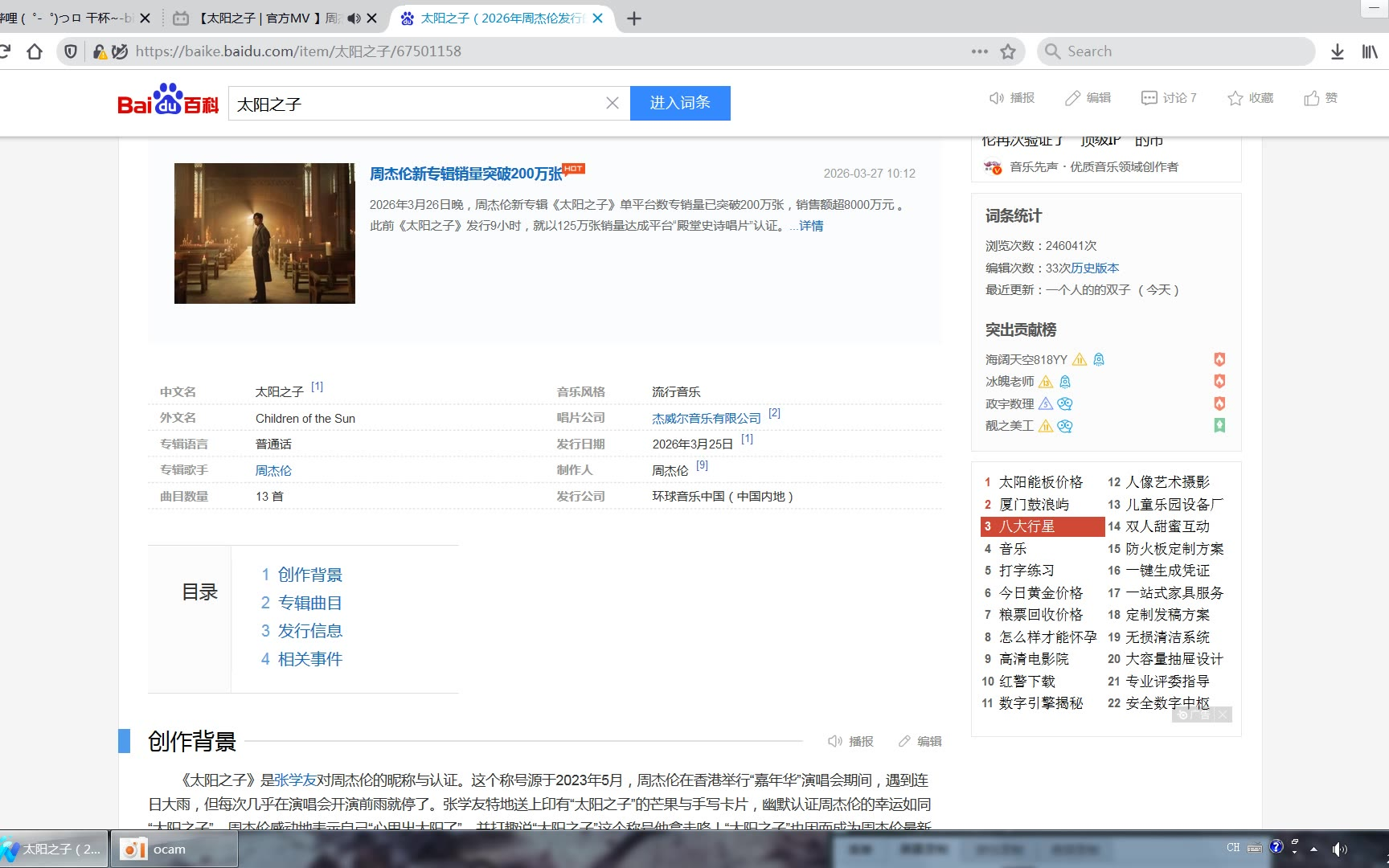Jump to 专辑曲目 in table of contents

309,603
